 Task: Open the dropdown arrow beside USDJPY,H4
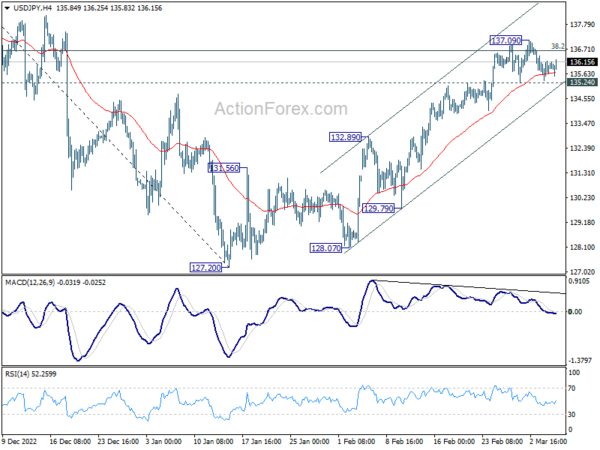coord(8,8)
